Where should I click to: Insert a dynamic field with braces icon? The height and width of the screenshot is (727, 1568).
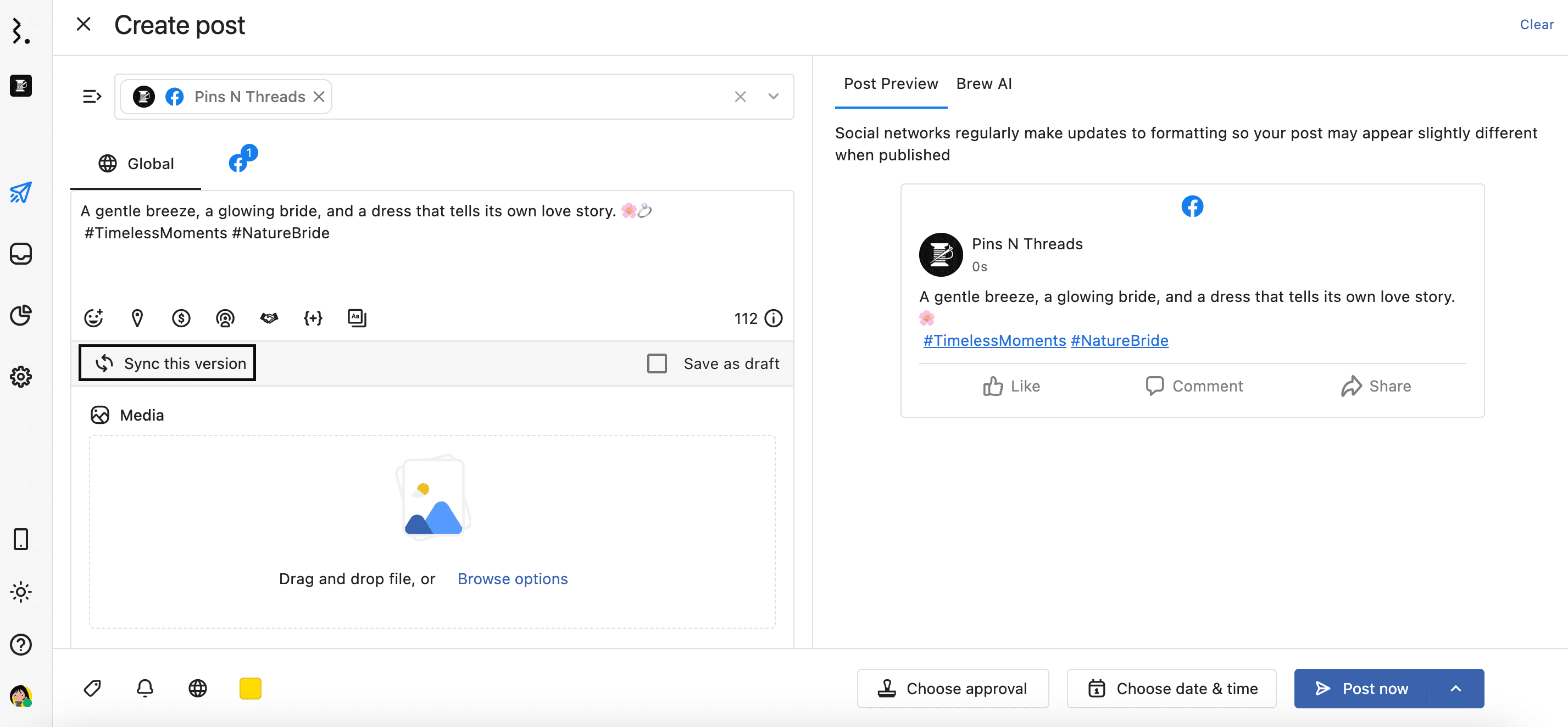point(313,317)
